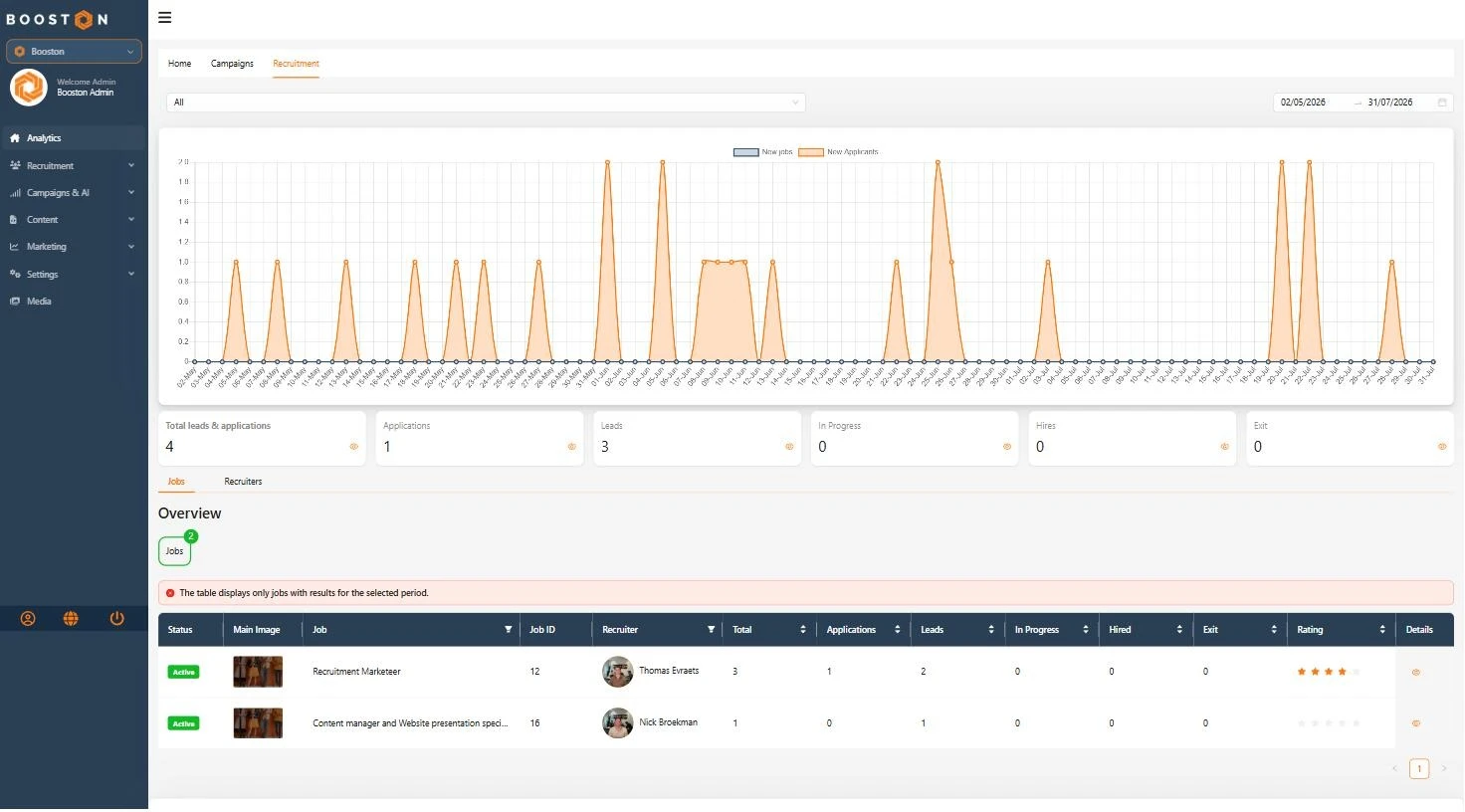Expand the Content sidebar chevron
Viewport: 1465px width, 812px height.
131,220
